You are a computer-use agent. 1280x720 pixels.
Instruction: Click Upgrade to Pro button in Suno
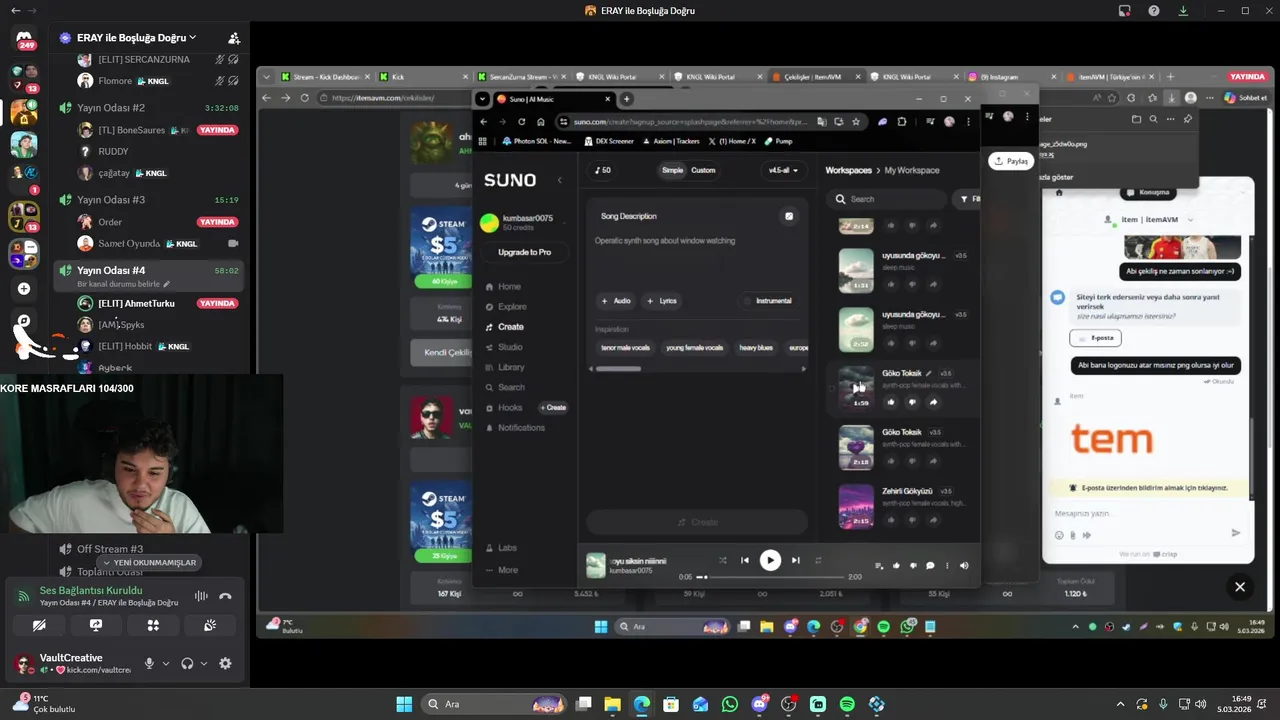pyautogui.click(x=524, y=252)
